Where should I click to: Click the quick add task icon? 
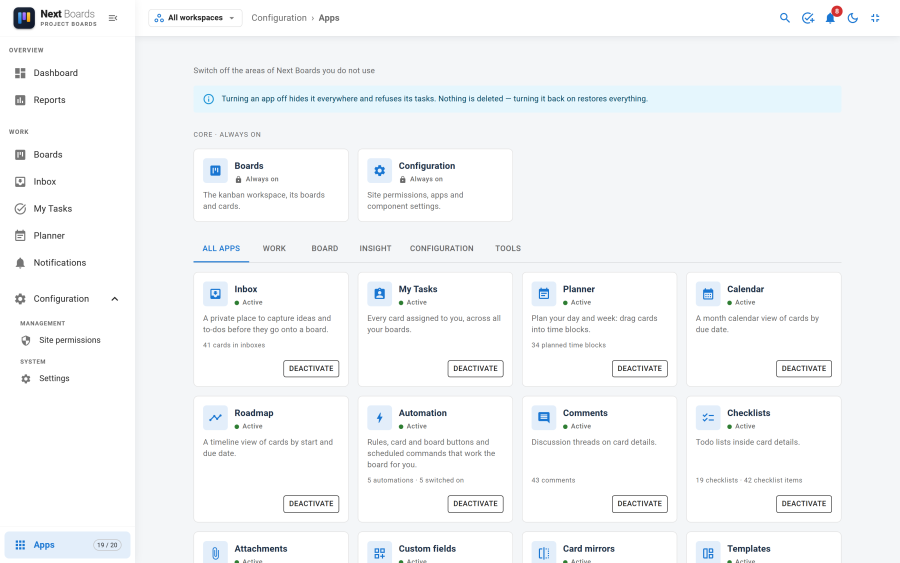tap(808, 18)
